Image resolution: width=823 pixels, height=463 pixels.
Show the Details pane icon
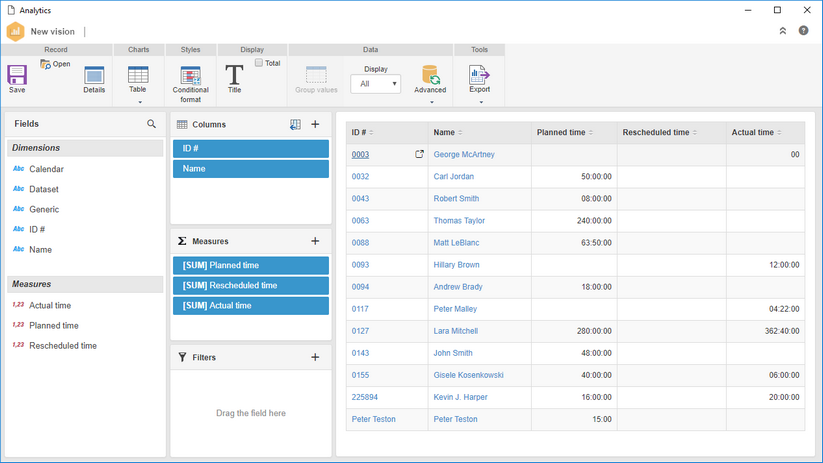click(94, 75)
